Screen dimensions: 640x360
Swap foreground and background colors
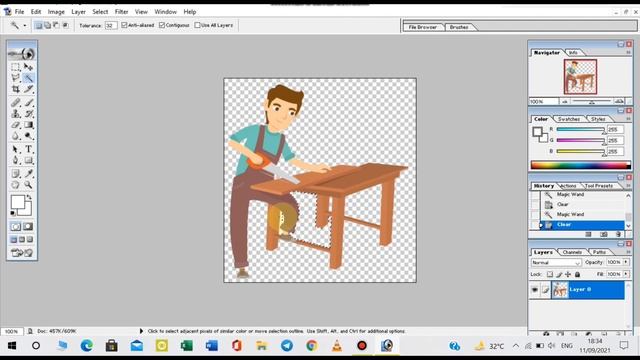(29, 197)
